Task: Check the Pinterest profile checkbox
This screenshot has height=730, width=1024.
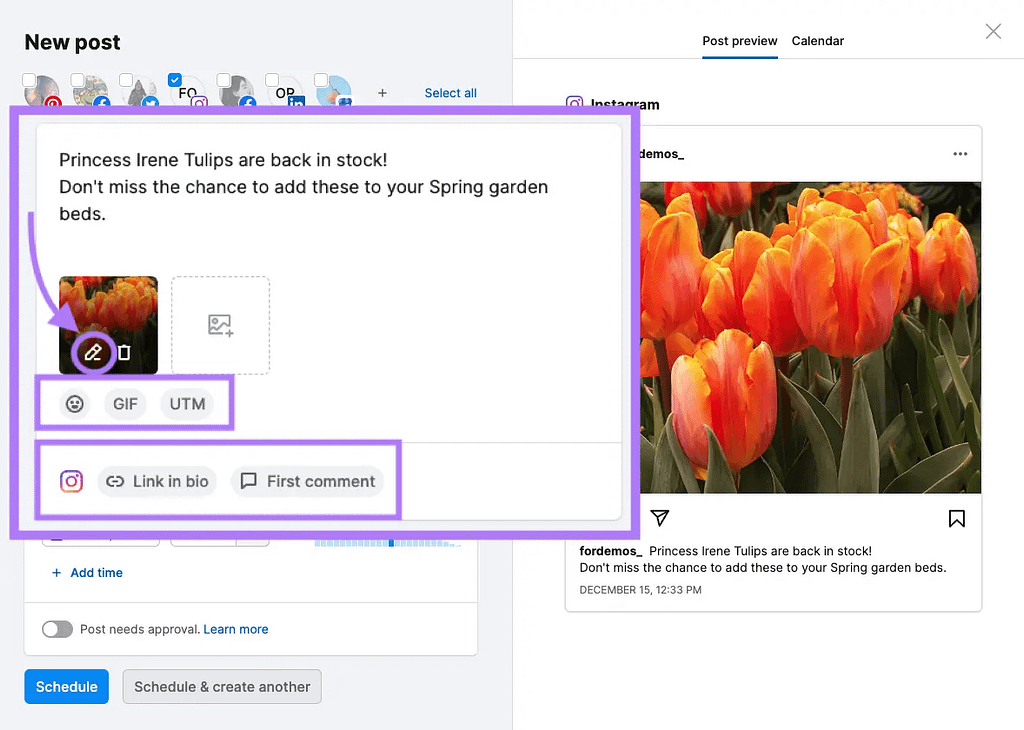Action: (x=30, y=80)
